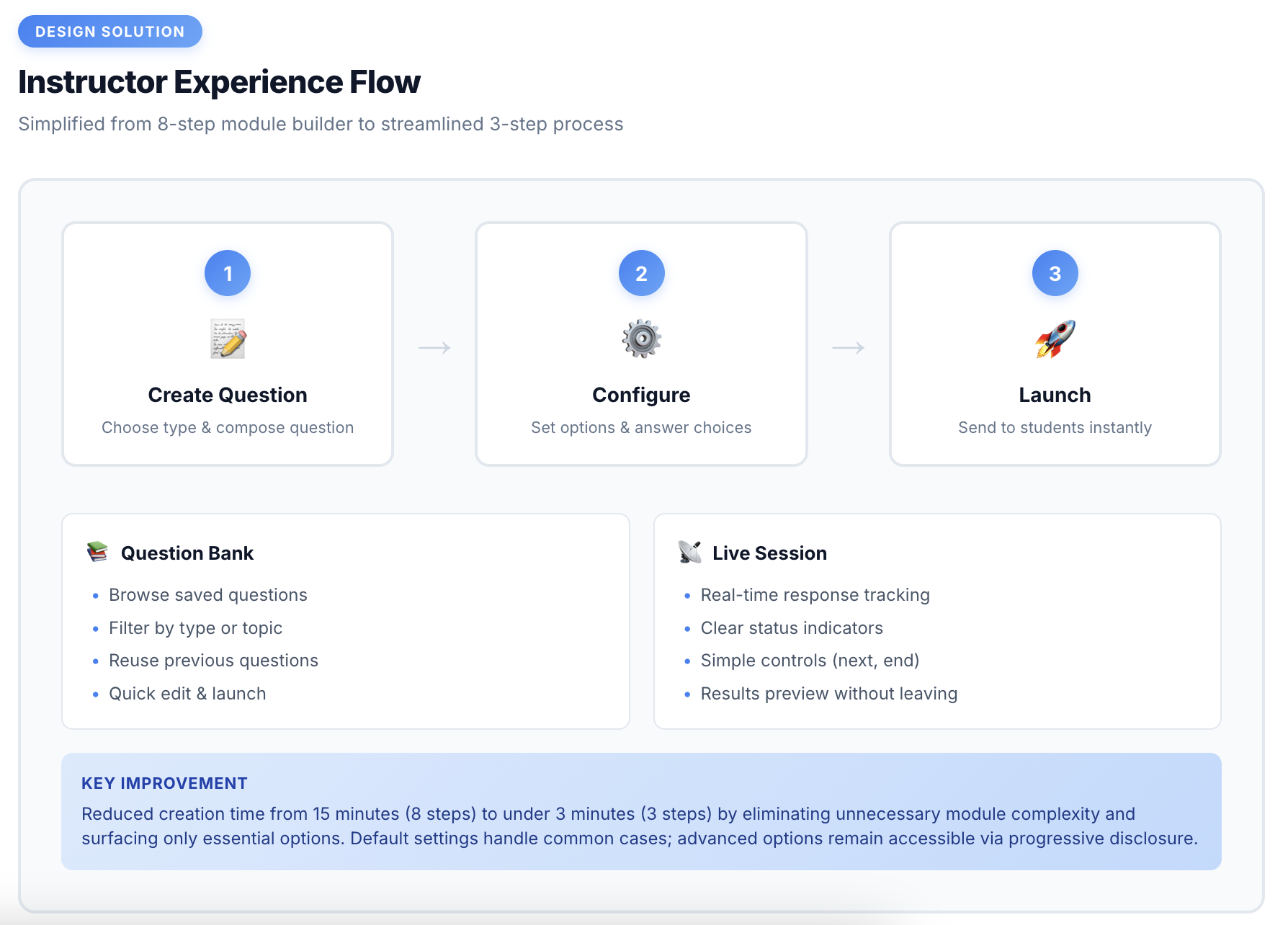Click the gear icon in Configure card
This screenshot has height=925, width=1288.
pos(641,339)
